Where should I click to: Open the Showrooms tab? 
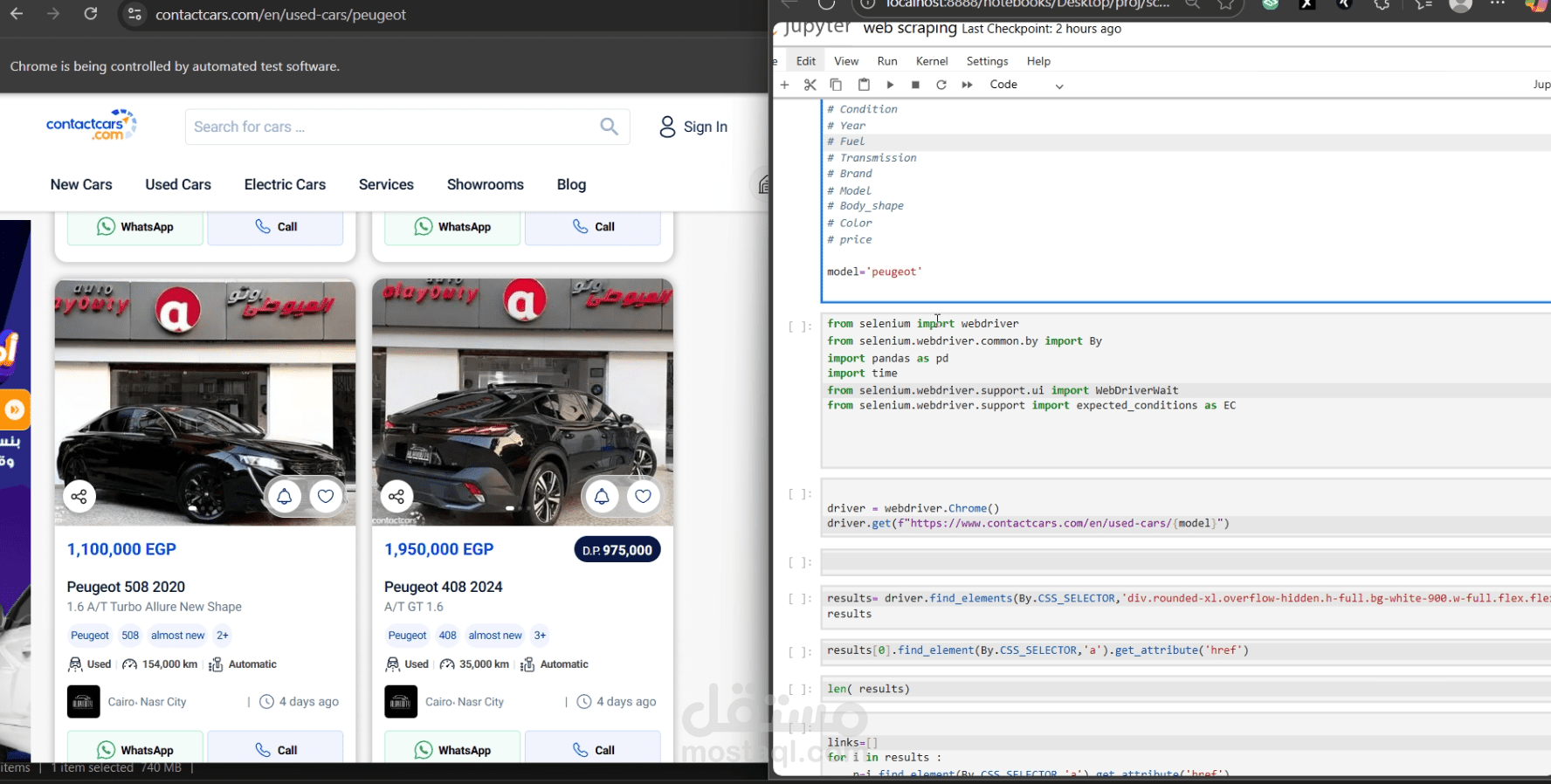[486, 184]
